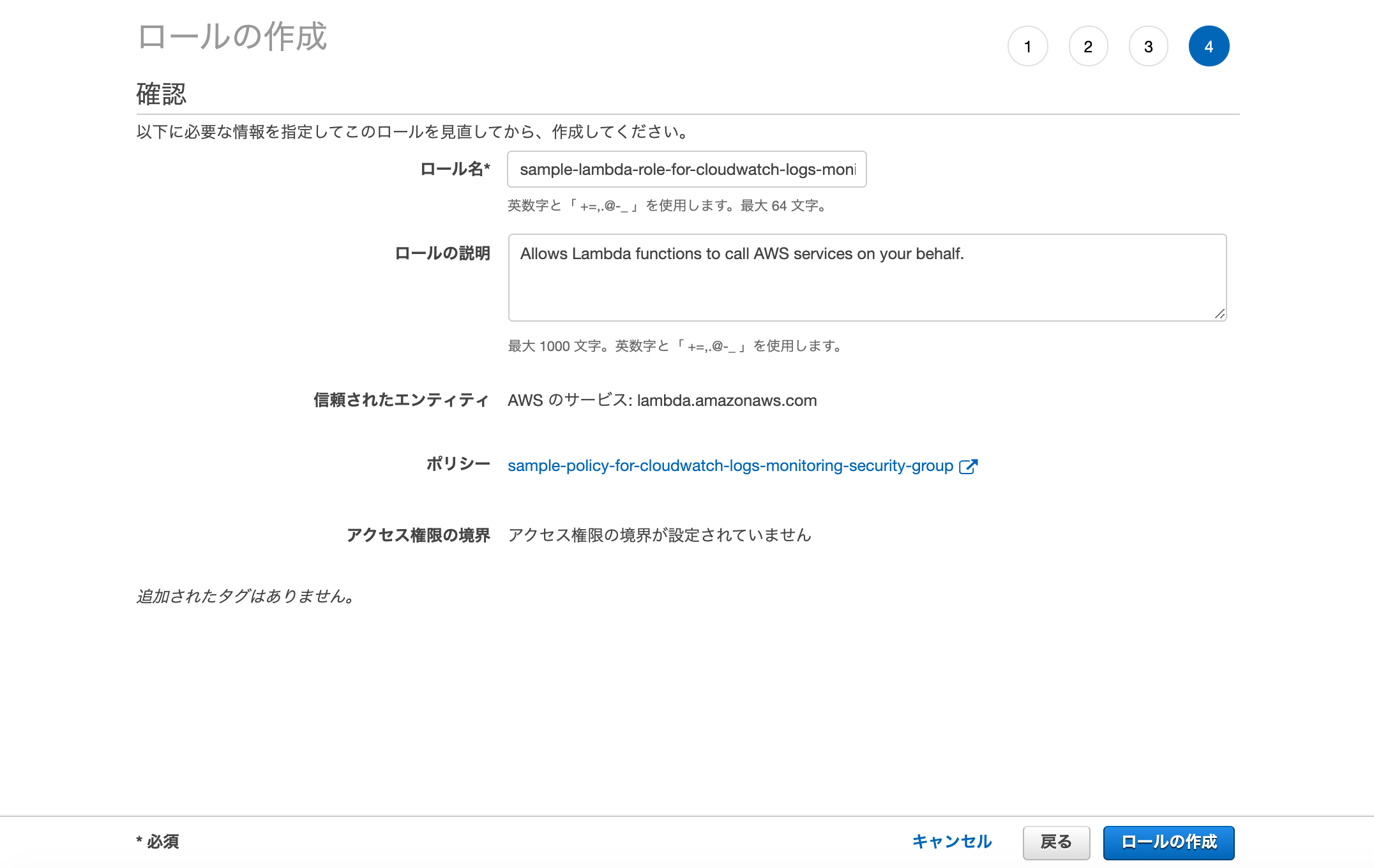The image size is (1374, 868).
Task: Select text 追加されたタグはありません。
Action: [246, 596]
